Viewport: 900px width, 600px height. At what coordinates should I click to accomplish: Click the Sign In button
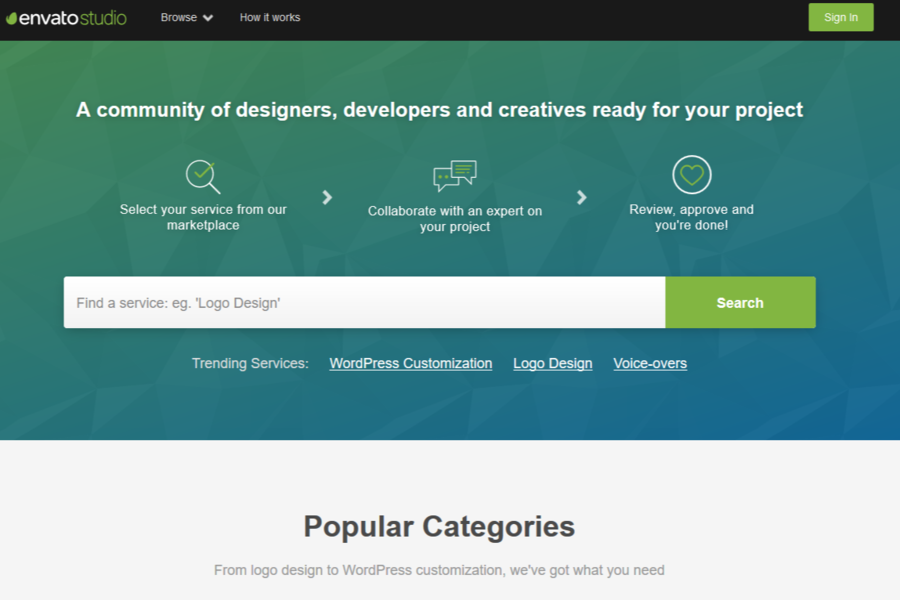tap(841, 17)
